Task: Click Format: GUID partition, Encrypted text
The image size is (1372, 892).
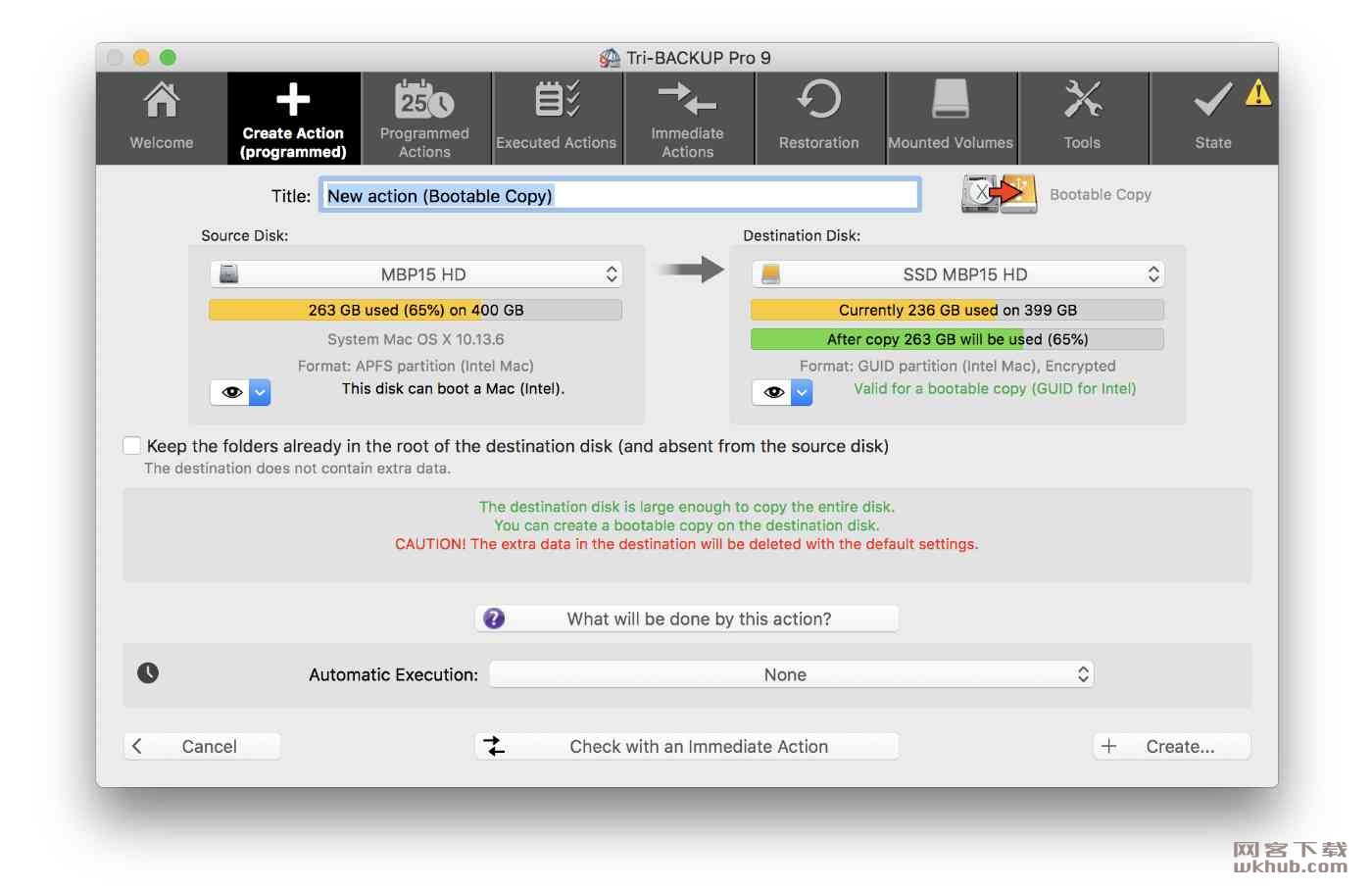Action: click(957, 366)
